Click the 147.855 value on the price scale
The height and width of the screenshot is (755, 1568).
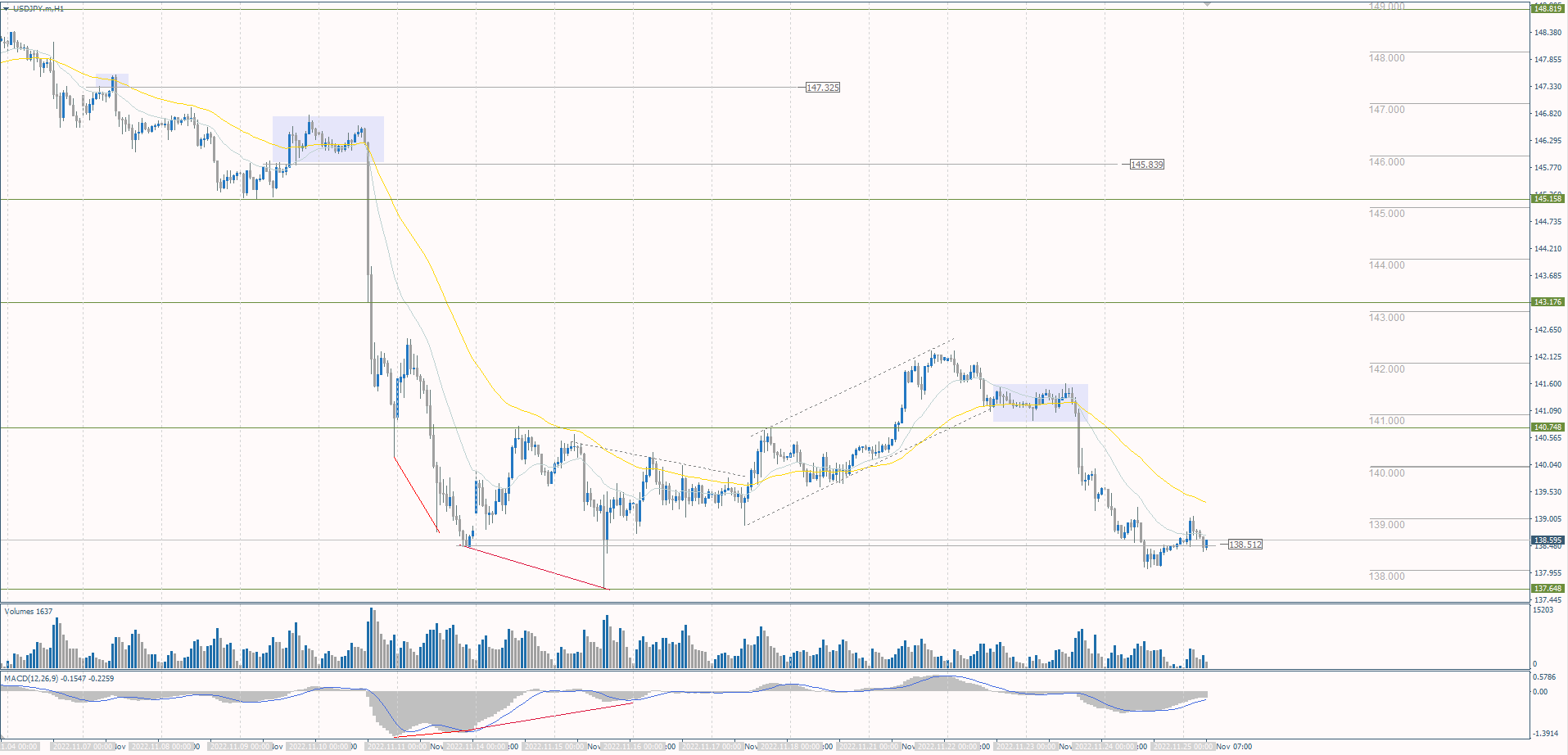pyautogui.click(x=1548, y=60)
